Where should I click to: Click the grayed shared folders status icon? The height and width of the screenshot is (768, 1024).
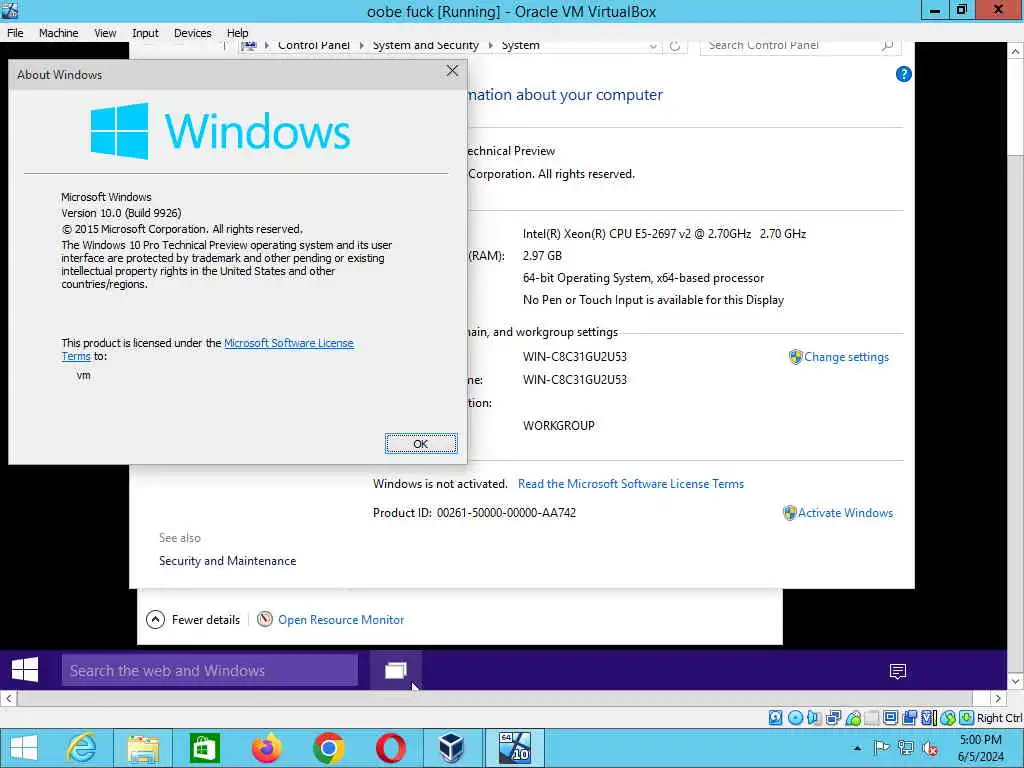(x=872, y=718)
